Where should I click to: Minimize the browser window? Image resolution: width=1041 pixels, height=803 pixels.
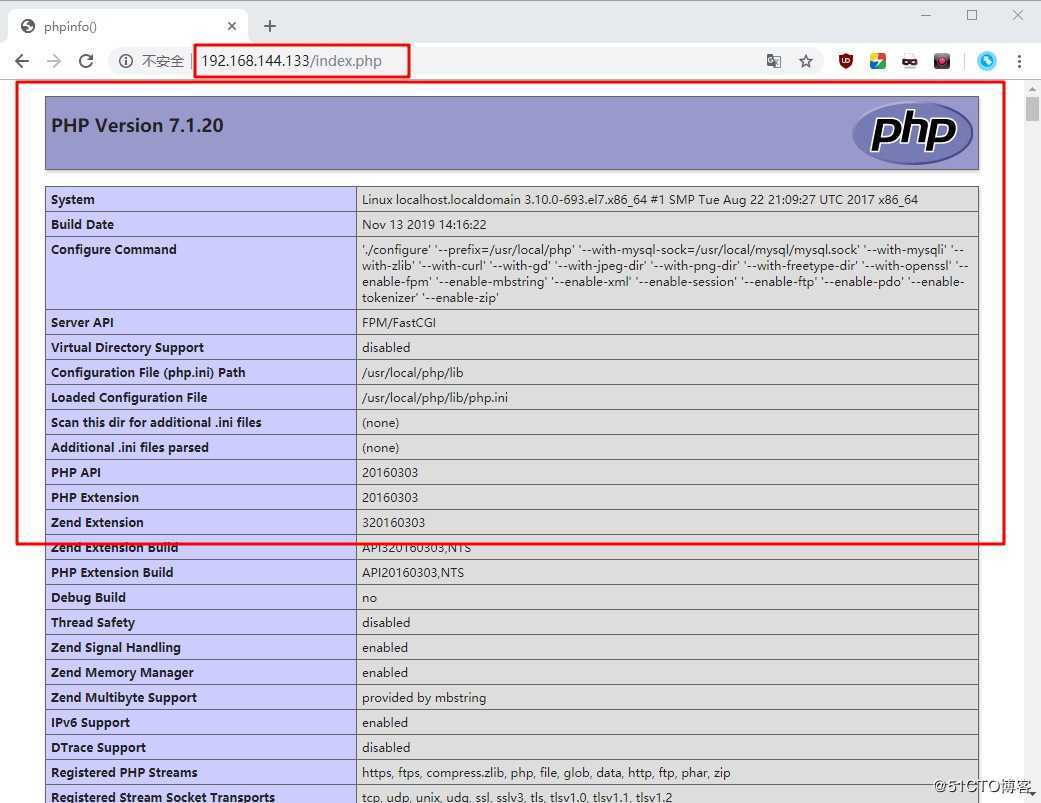click(x=926, y=15)
